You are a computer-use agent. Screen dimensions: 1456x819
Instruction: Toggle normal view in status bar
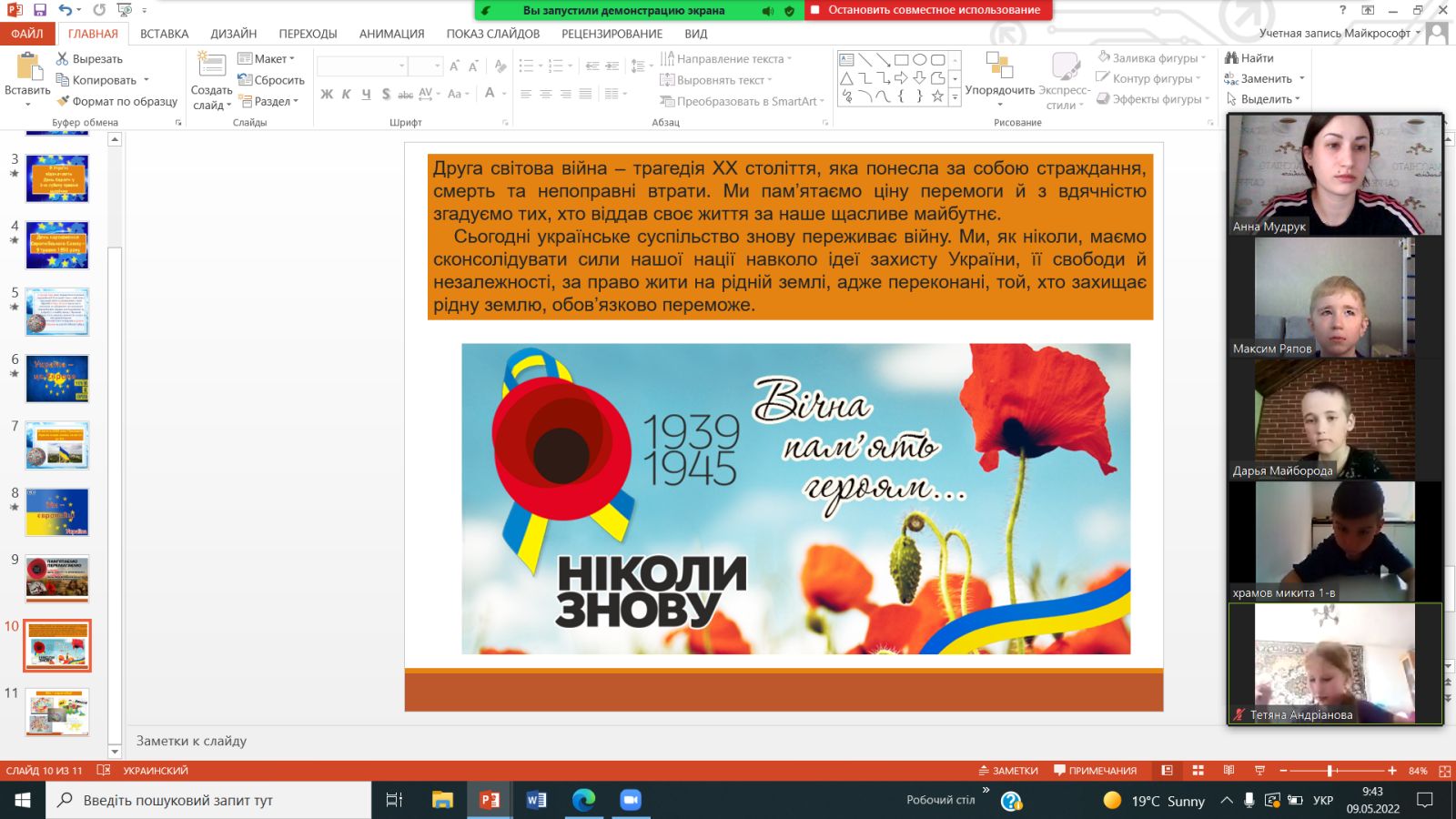coord(1167,771)
